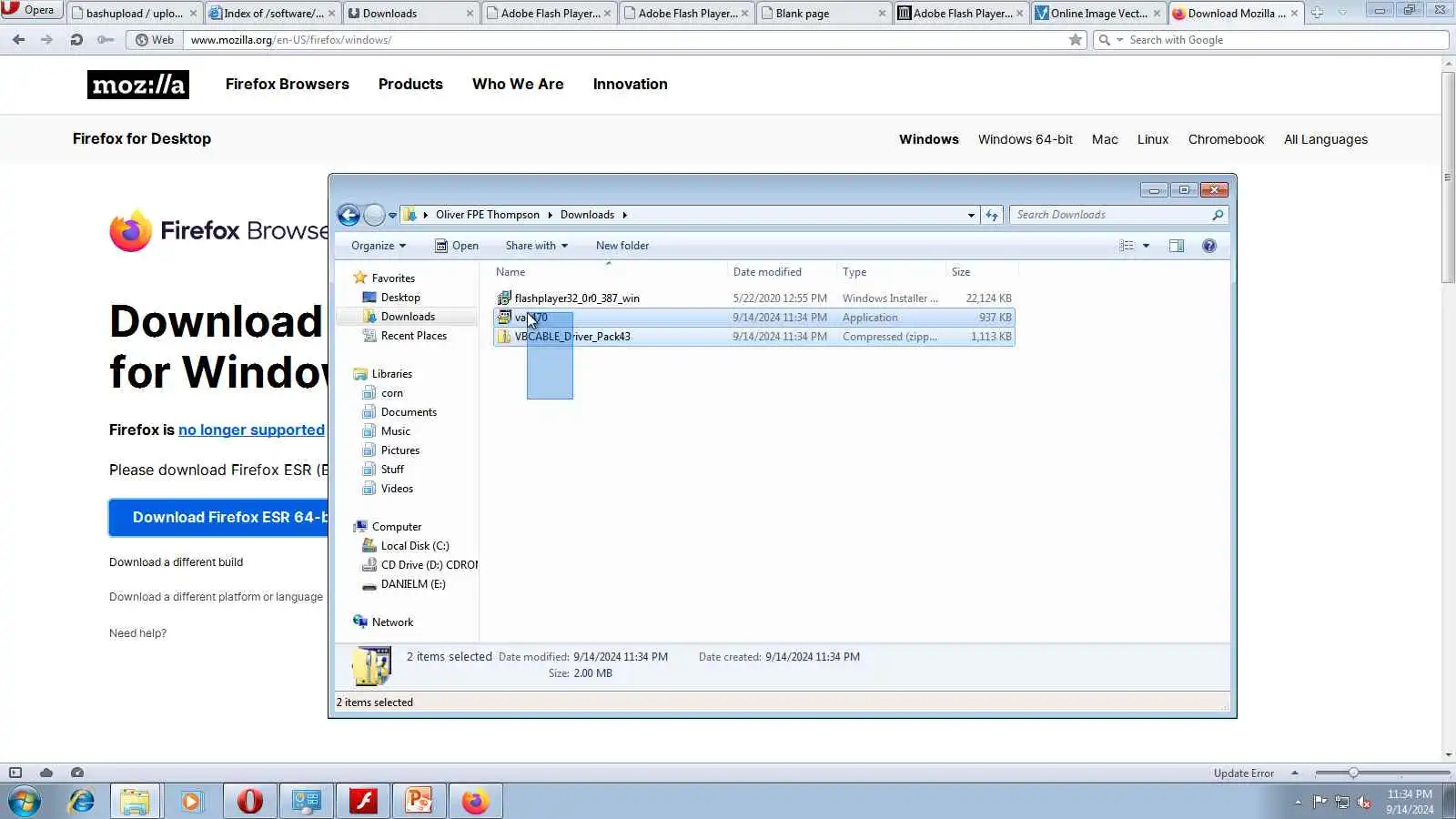Reload the page in Opera
The image size is (1456, 819).
pos(76,40)
